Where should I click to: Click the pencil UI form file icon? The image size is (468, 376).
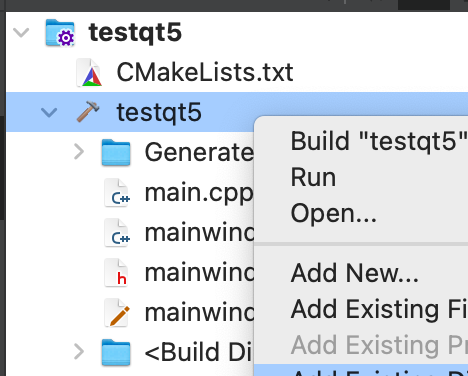tap(117, 313)
